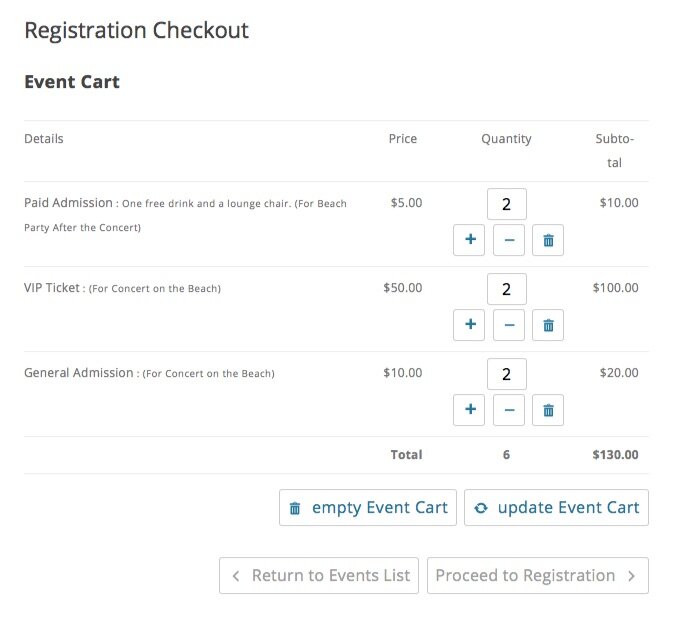
Task: Click the $130.00 total amount
Action: pyautogui.click(x=615, y=455)
